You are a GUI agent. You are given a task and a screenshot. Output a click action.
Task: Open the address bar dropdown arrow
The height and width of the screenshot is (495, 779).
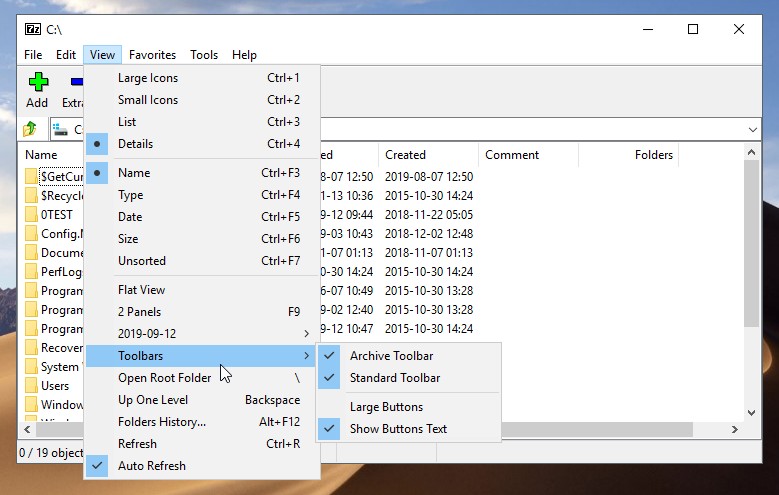[x=753, y=130]
